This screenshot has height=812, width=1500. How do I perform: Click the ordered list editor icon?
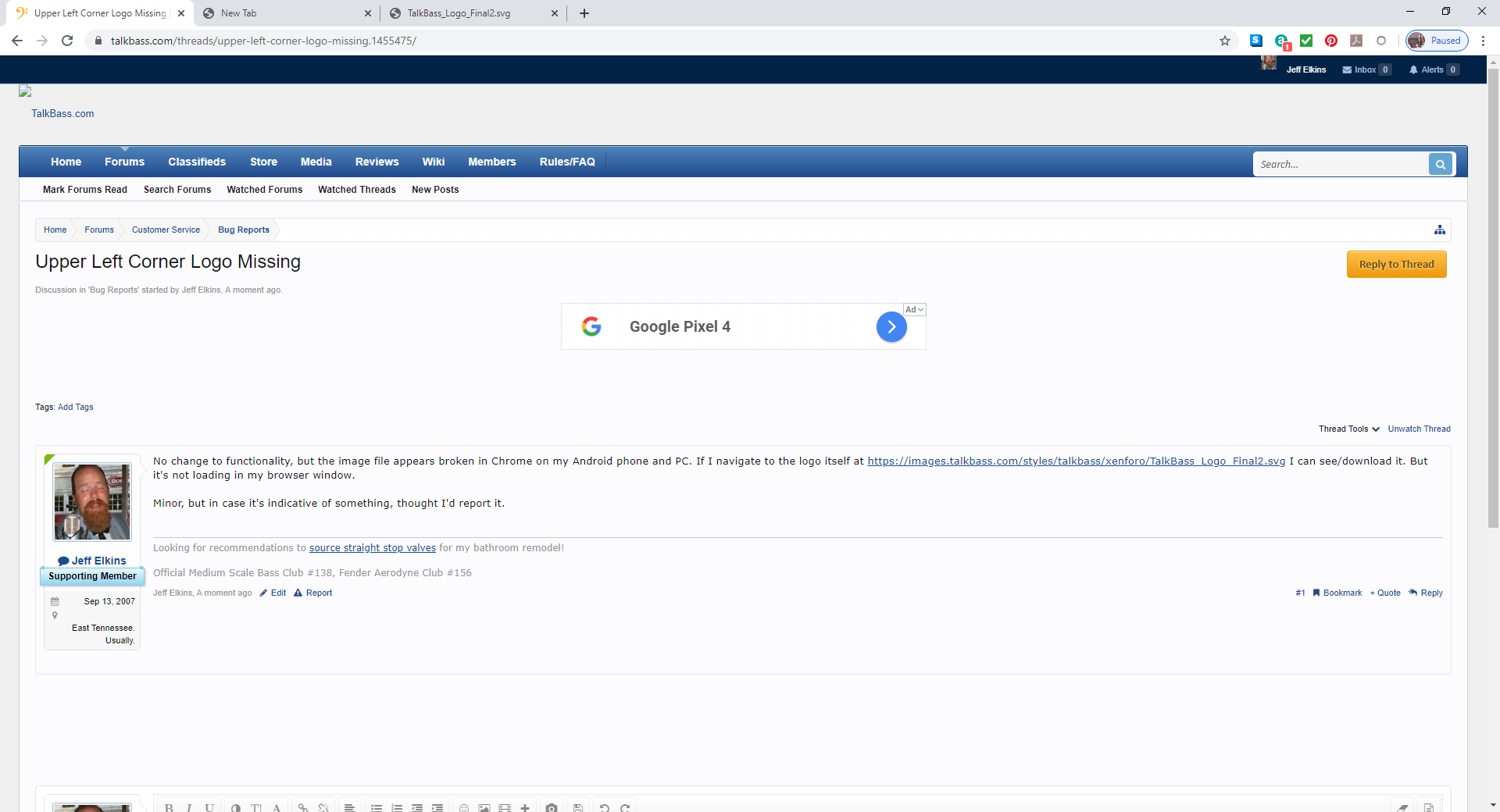click(x=397, y=807)
